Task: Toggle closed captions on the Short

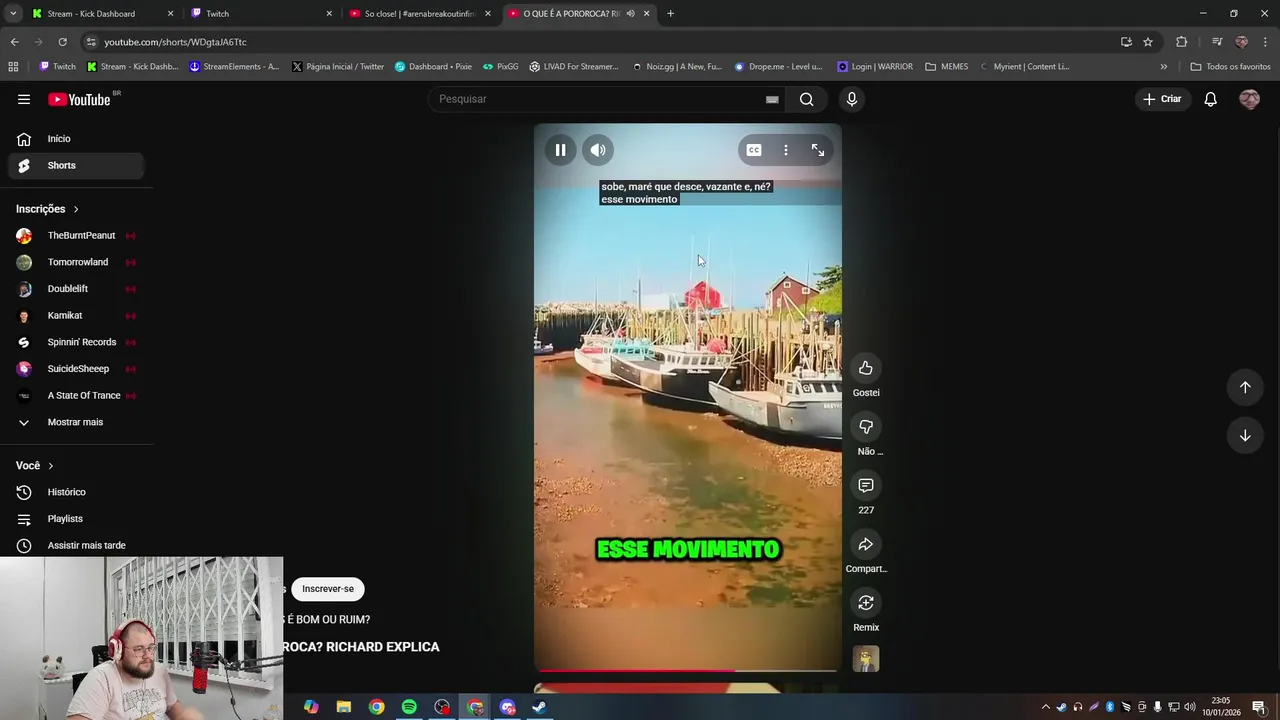Action: pos(754,150)
